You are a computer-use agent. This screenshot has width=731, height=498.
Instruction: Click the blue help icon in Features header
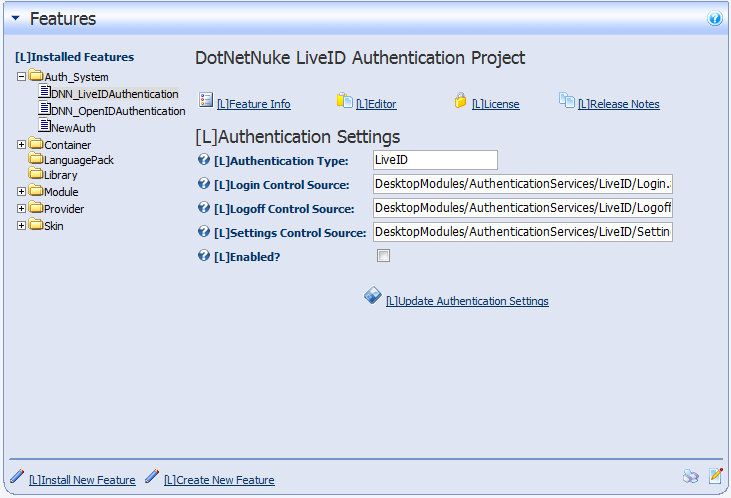pos(714,18)
